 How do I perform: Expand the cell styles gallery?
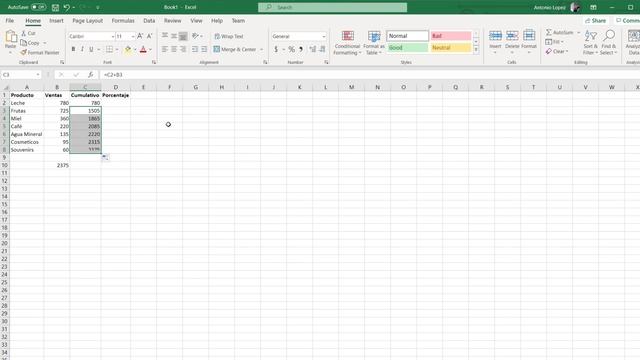[476, 49]
